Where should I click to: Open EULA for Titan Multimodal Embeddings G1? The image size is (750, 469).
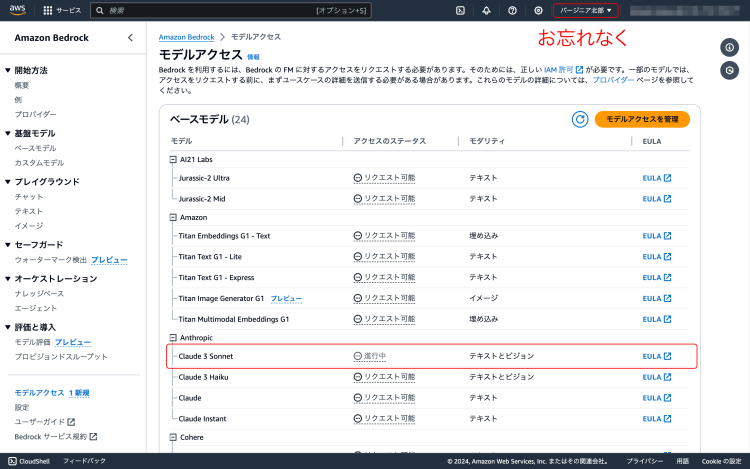coord(657,319)
